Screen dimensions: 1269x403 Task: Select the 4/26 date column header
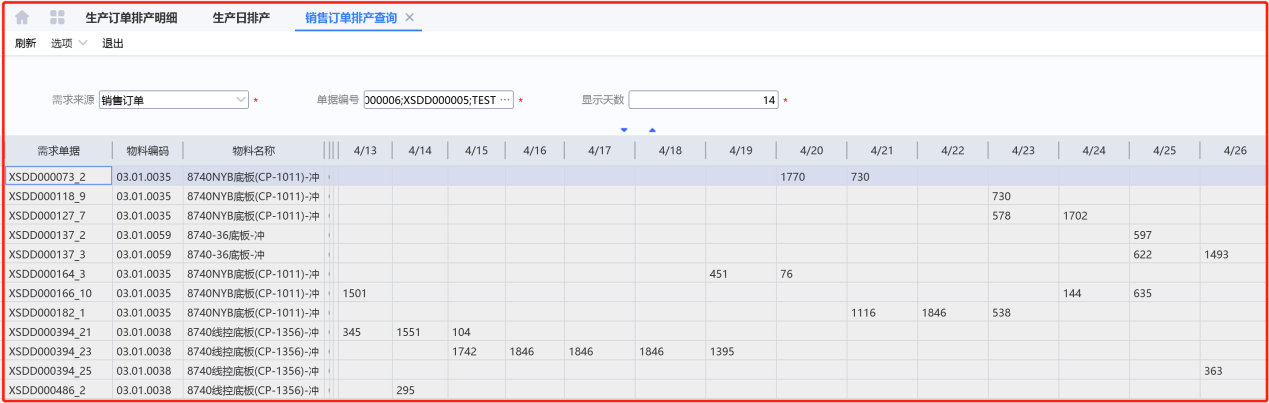point(1235,150)
